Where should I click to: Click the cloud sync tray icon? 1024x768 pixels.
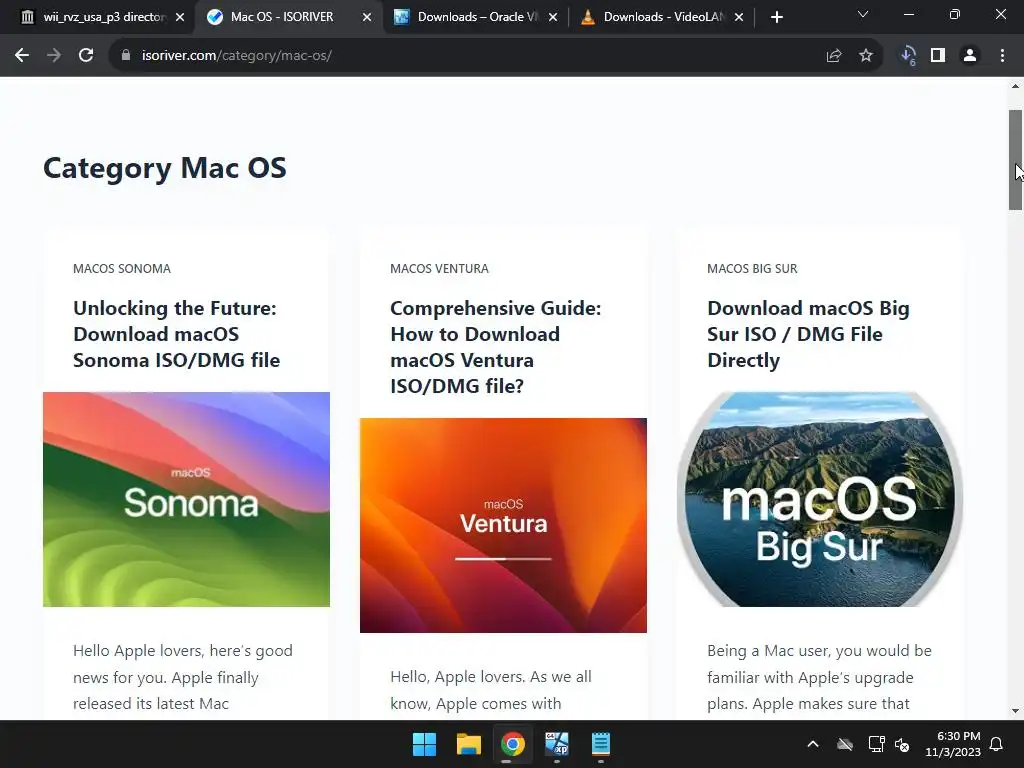tap(845, 744)
